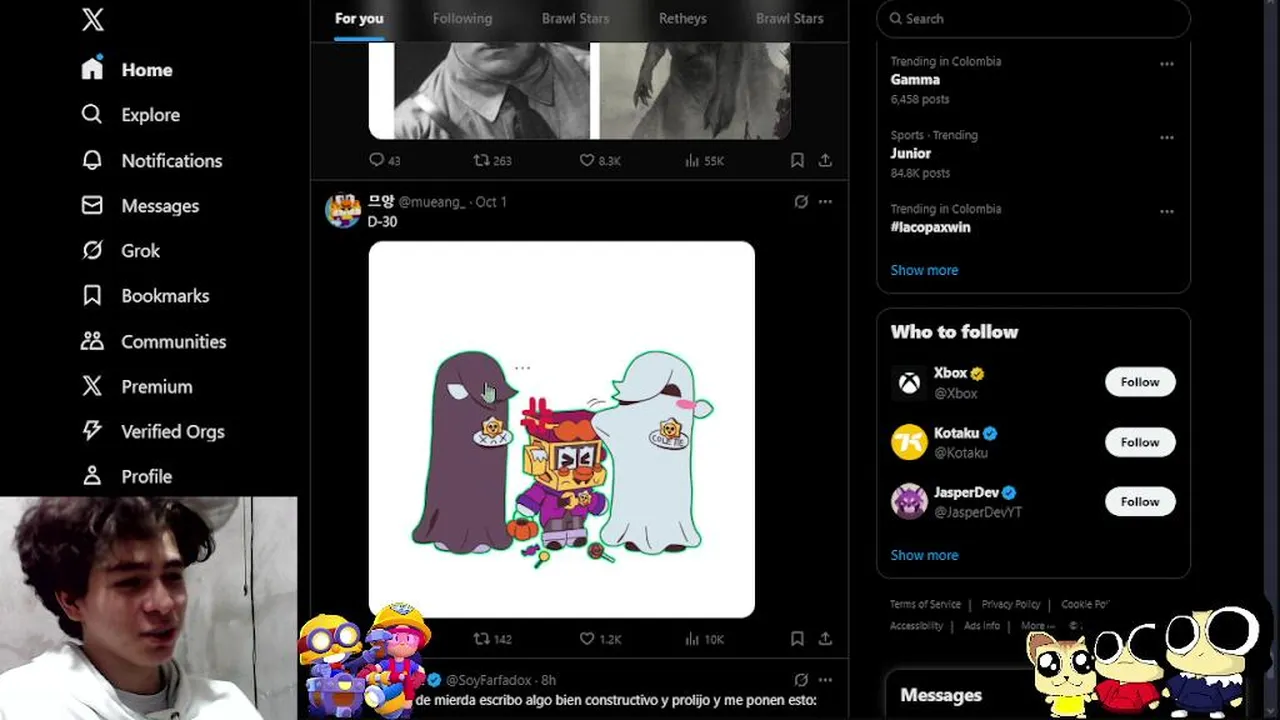Open more options for #lacopaxwin trend
This screenshot has width=1280, height=720.
pos(1166,211)
